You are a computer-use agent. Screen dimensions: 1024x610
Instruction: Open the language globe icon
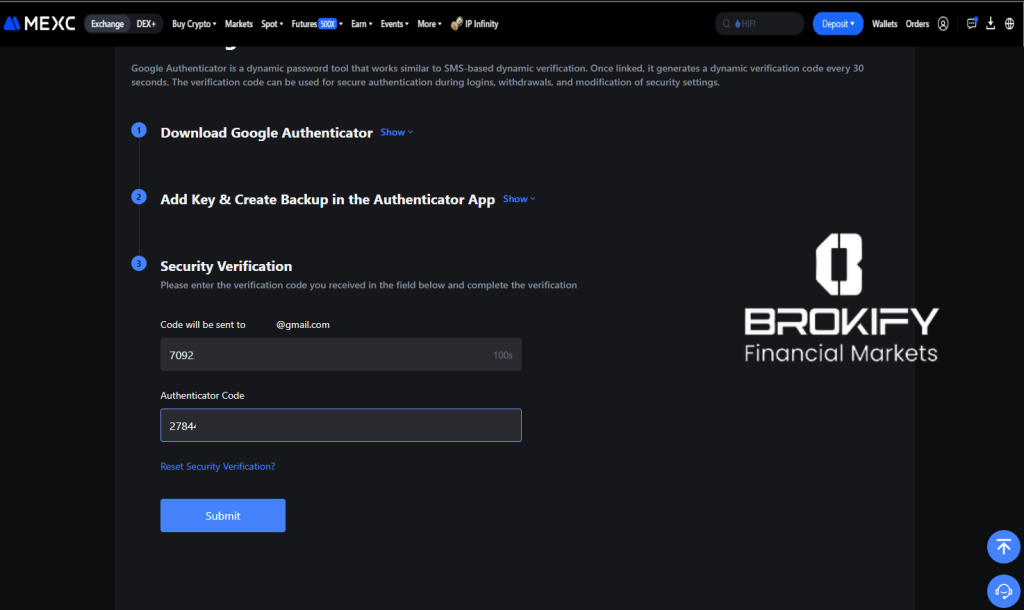(1010, 23)
